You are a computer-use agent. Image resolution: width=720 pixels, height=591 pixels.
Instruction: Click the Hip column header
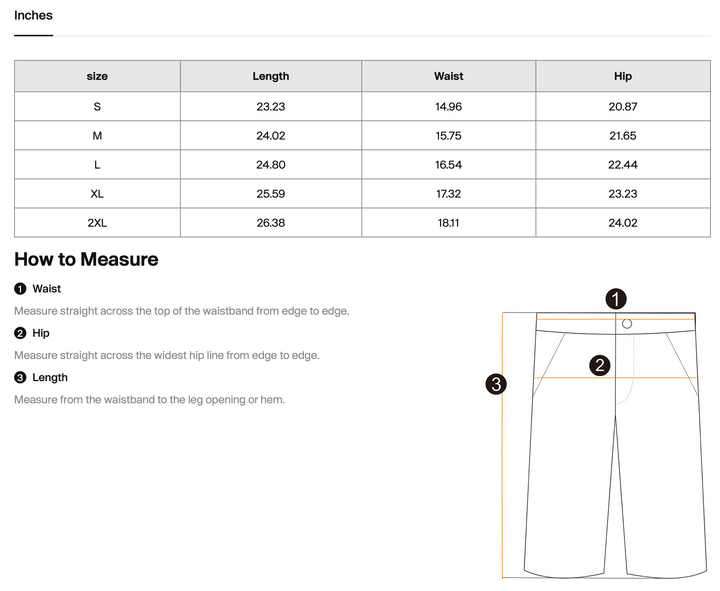point(623,76)
